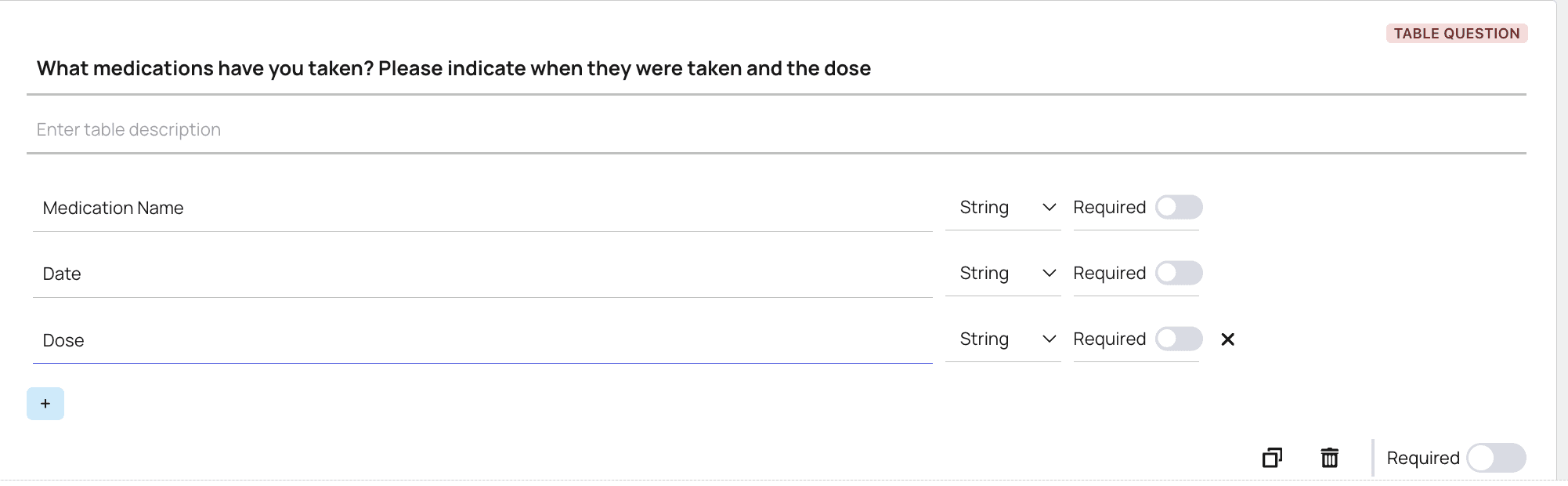Edit the Medication Name column field
The height and width of the screenshot is (486, 1568).
click(x=470, y=209)
